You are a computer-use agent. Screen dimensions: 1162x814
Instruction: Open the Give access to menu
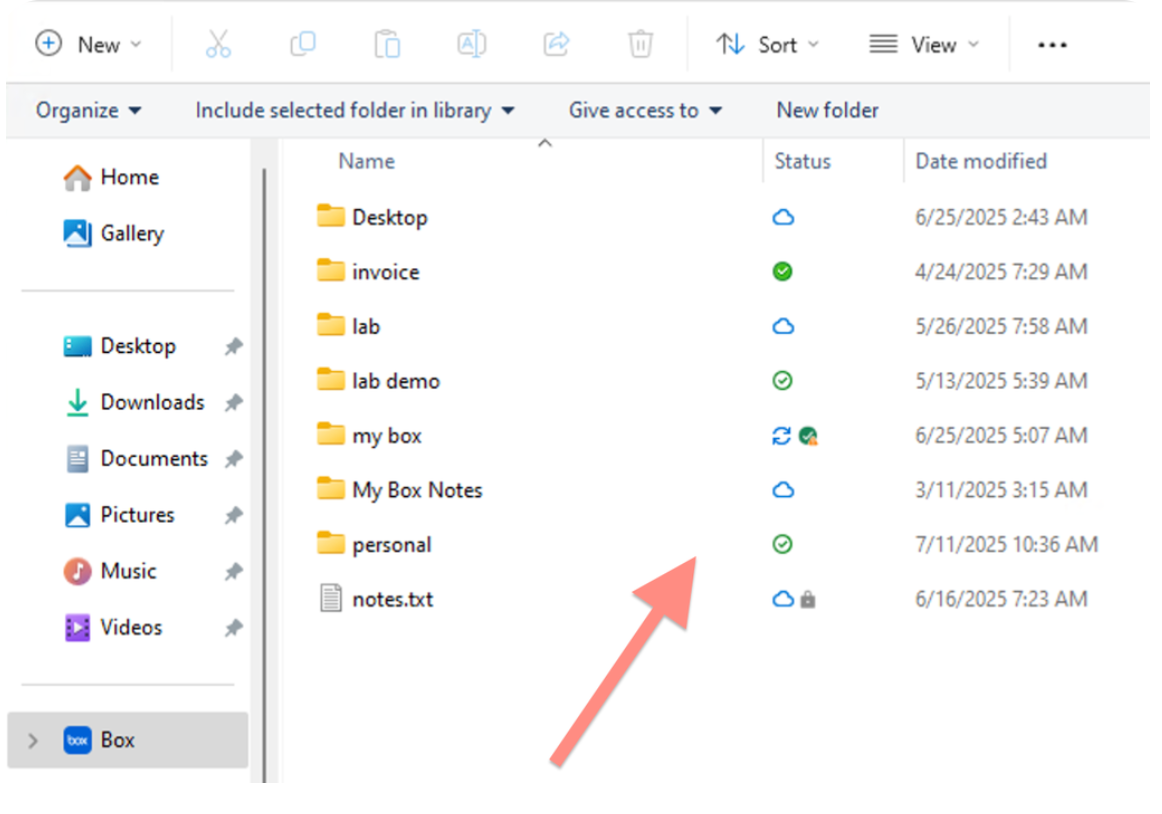(x=645, y=110)
